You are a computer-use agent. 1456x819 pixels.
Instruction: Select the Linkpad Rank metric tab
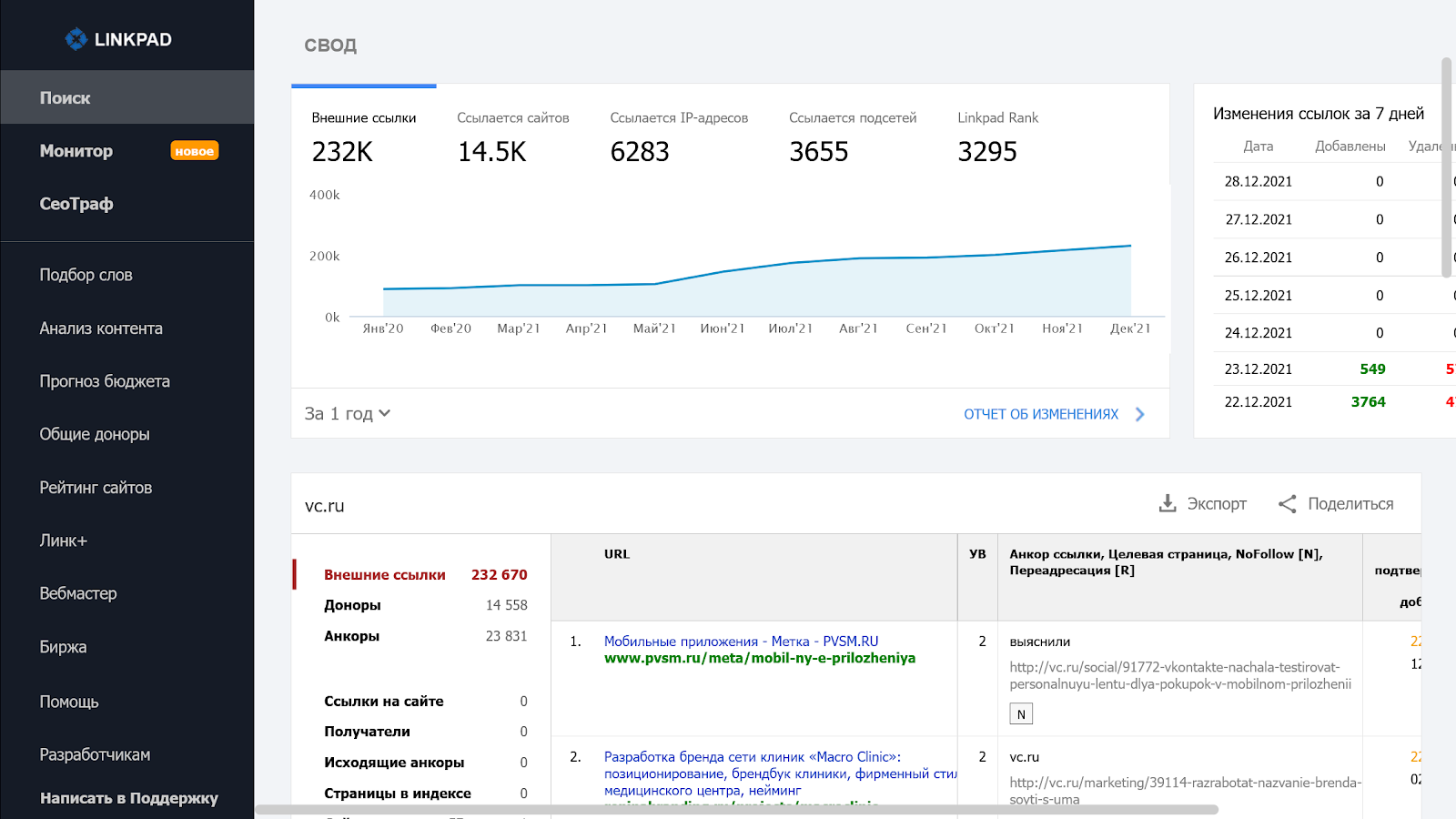(997, 136)
